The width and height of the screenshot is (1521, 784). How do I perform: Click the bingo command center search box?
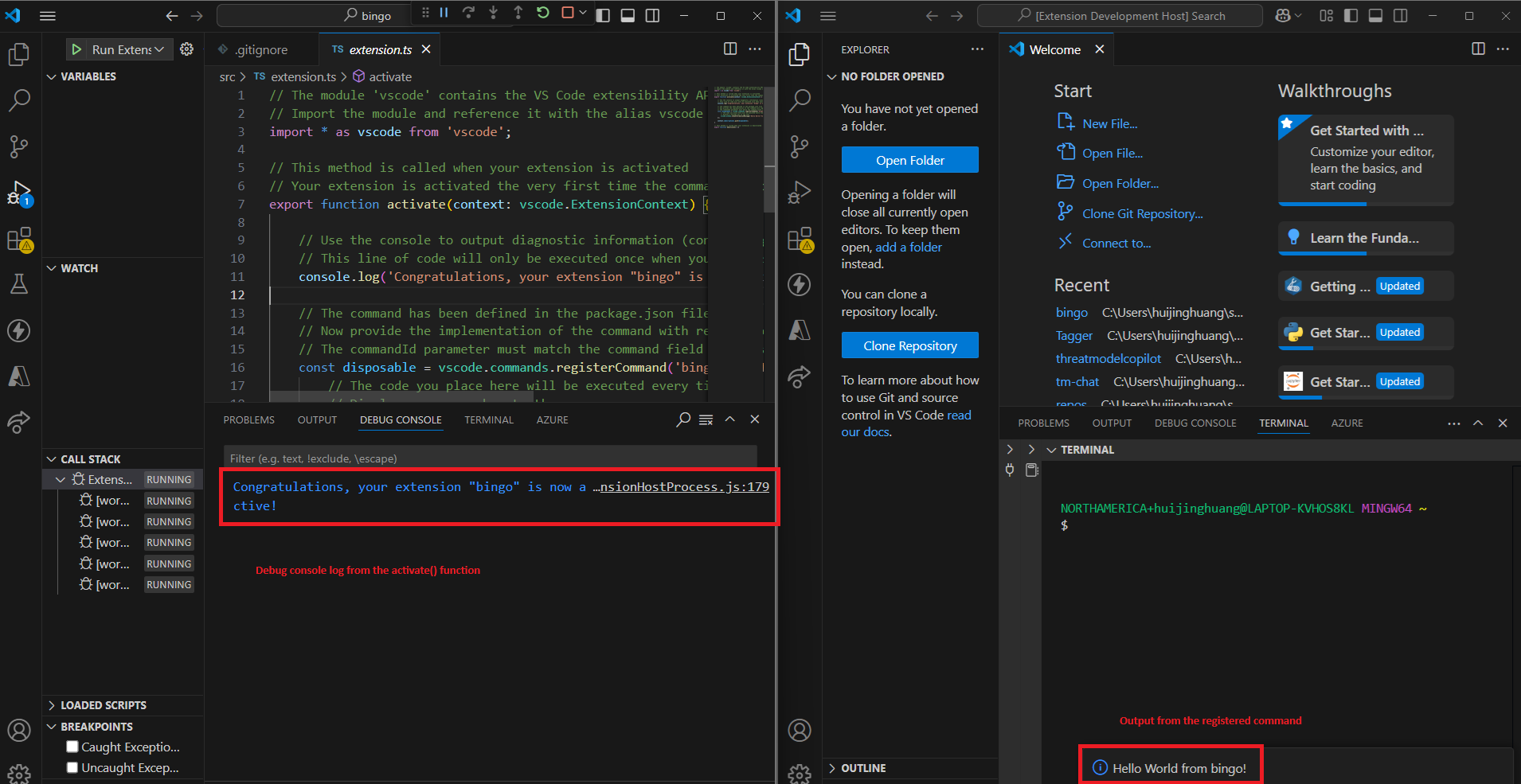click(x=366, y=15)
